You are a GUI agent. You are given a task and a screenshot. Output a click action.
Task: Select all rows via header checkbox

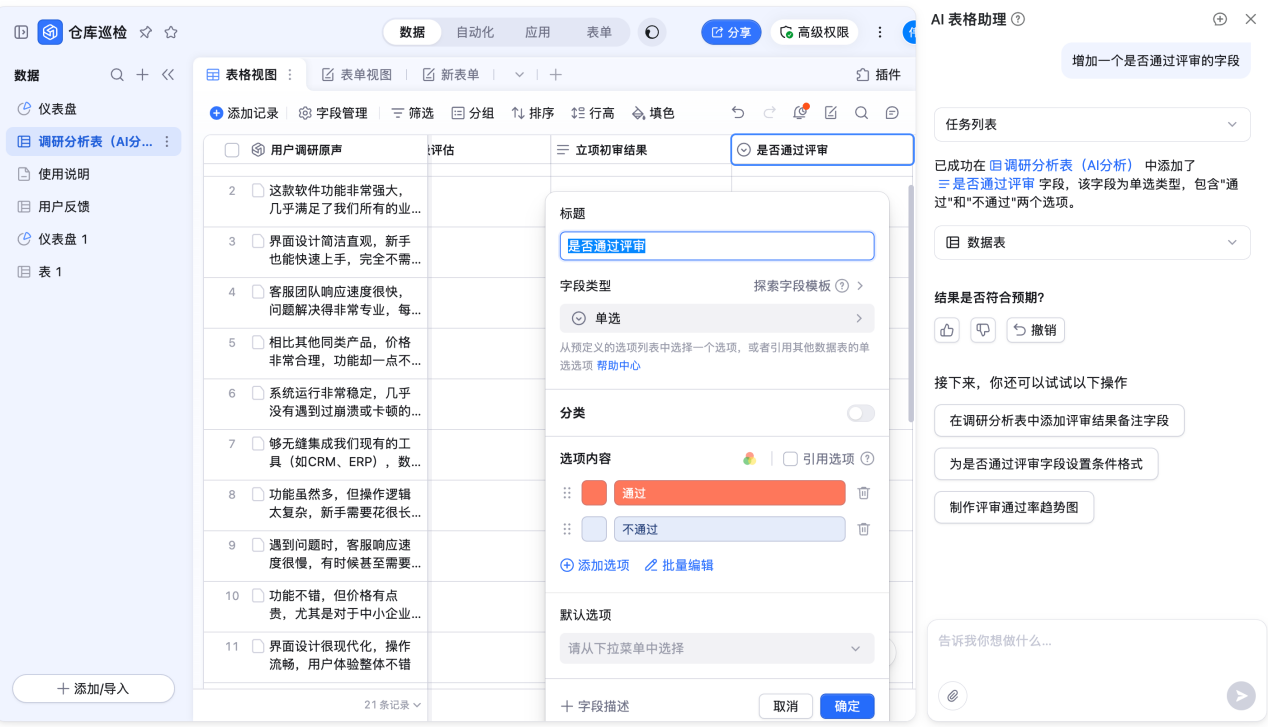pyautogui.click(x=232, y=150)
